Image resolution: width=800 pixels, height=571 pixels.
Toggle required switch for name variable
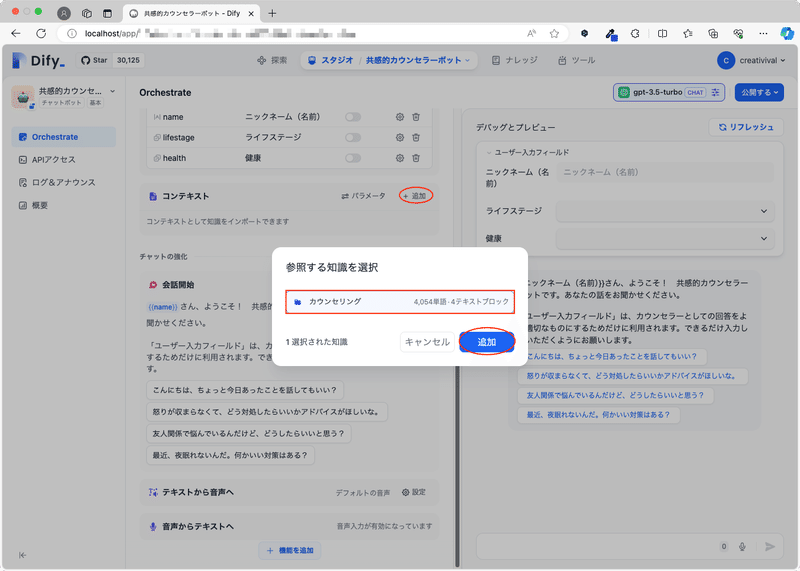tap(353, 117)
